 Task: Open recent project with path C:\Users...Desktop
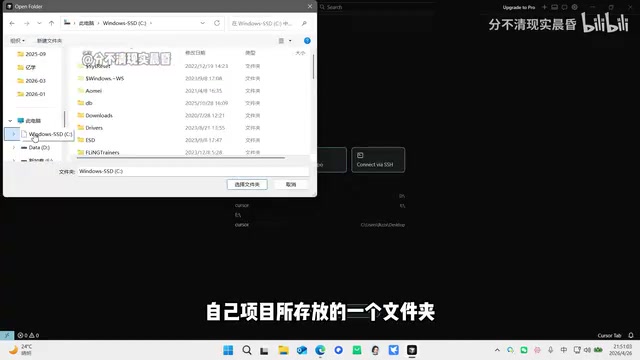coord(320,225)
